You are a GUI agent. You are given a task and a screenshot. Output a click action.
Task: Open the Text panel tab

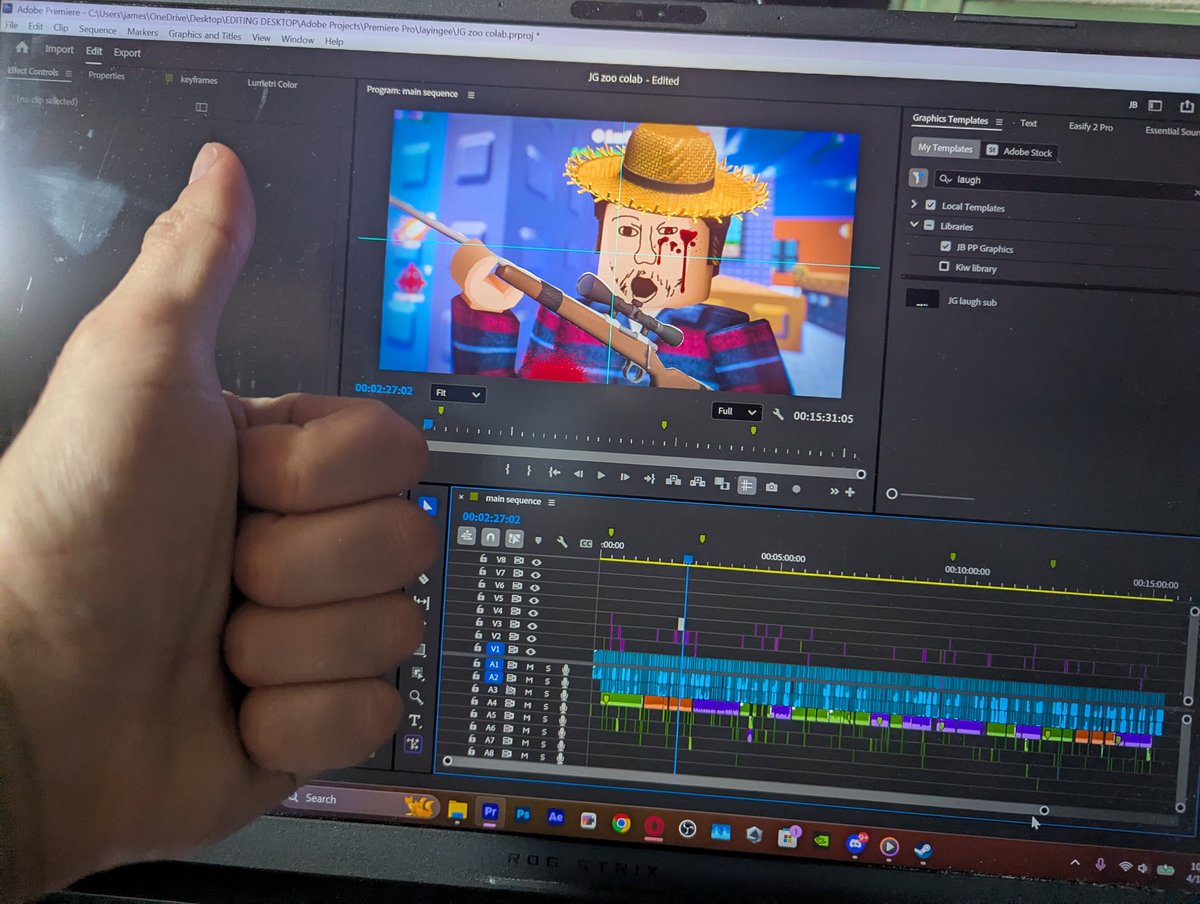1028,123
